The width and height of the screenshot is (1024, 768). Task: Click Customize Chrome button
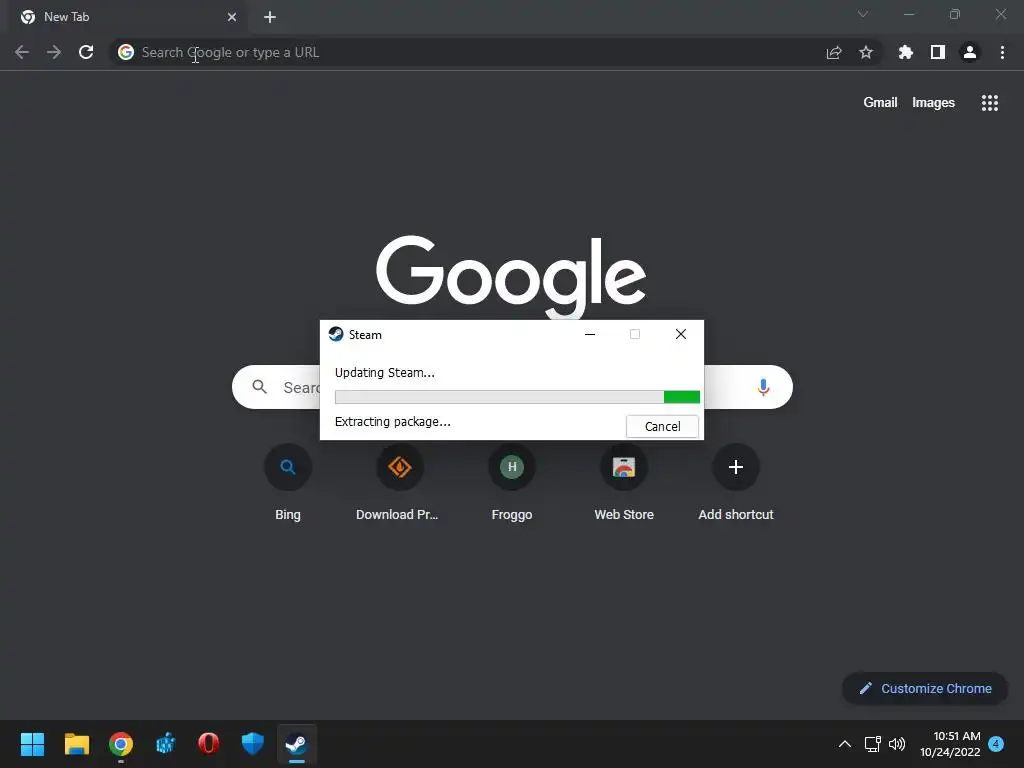925,688
